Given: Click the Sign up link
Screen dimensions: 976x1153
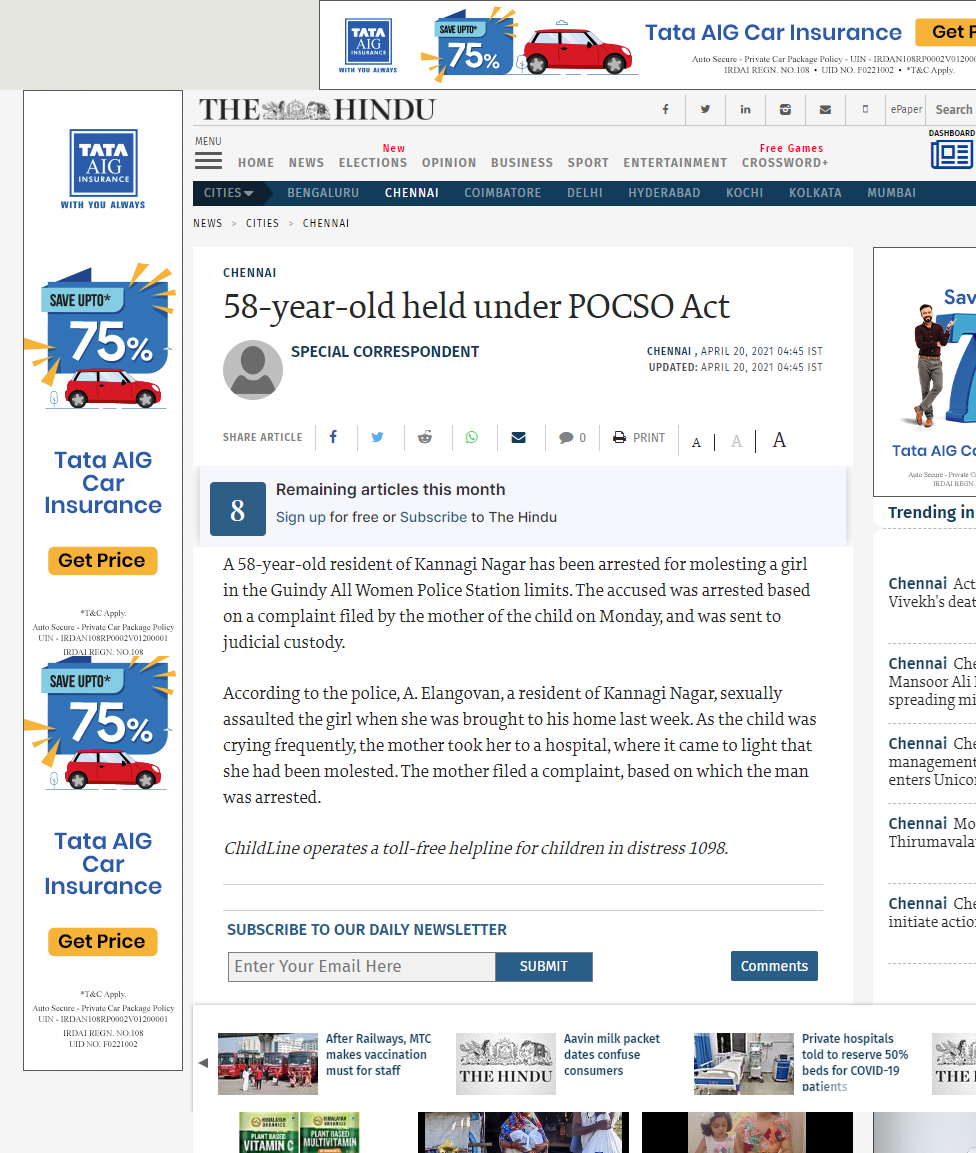Looking at the screenshot, I should (x=301, y=517).
